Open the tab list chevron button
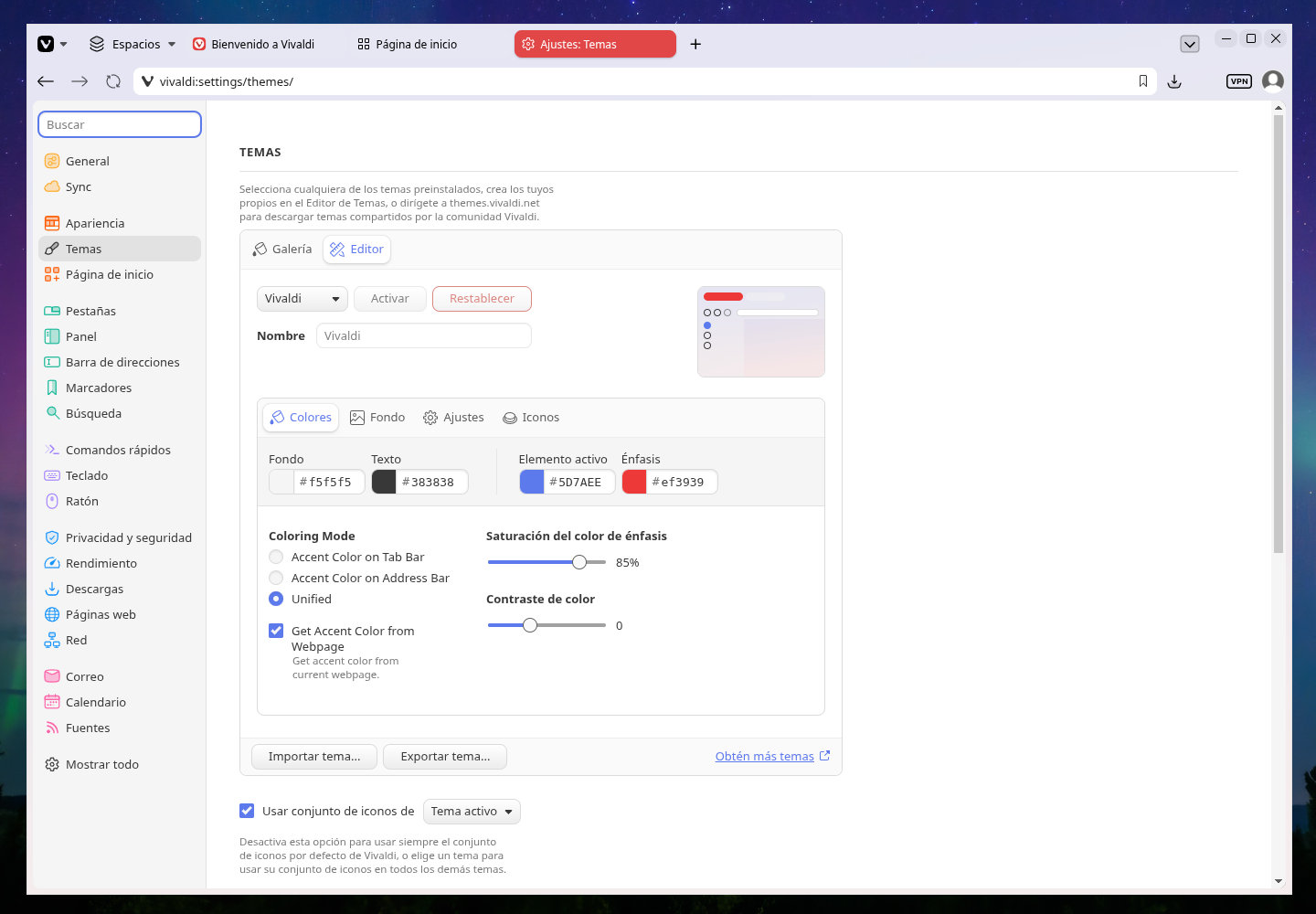The width and height of the screenshot is (1316, 914). pos(1190,44)
